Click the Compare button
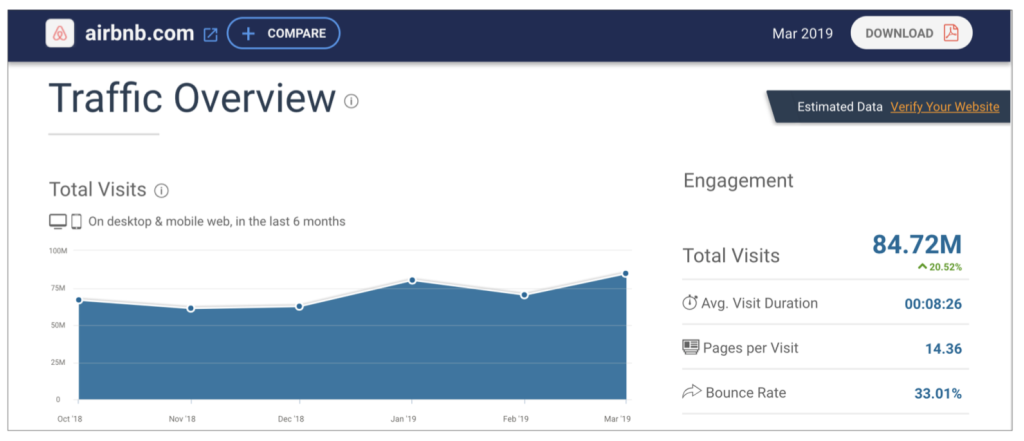 coord(283,33)
